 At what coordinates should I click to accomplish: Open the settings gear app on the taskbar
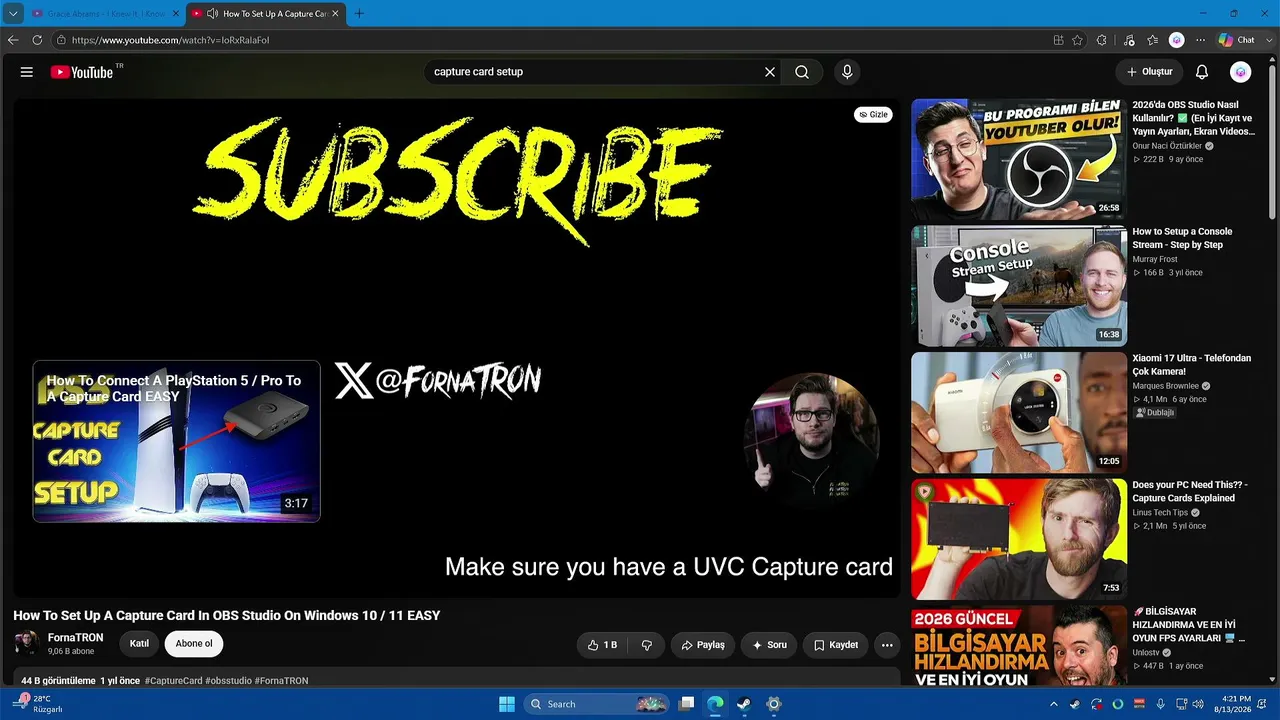coord(773,704)
